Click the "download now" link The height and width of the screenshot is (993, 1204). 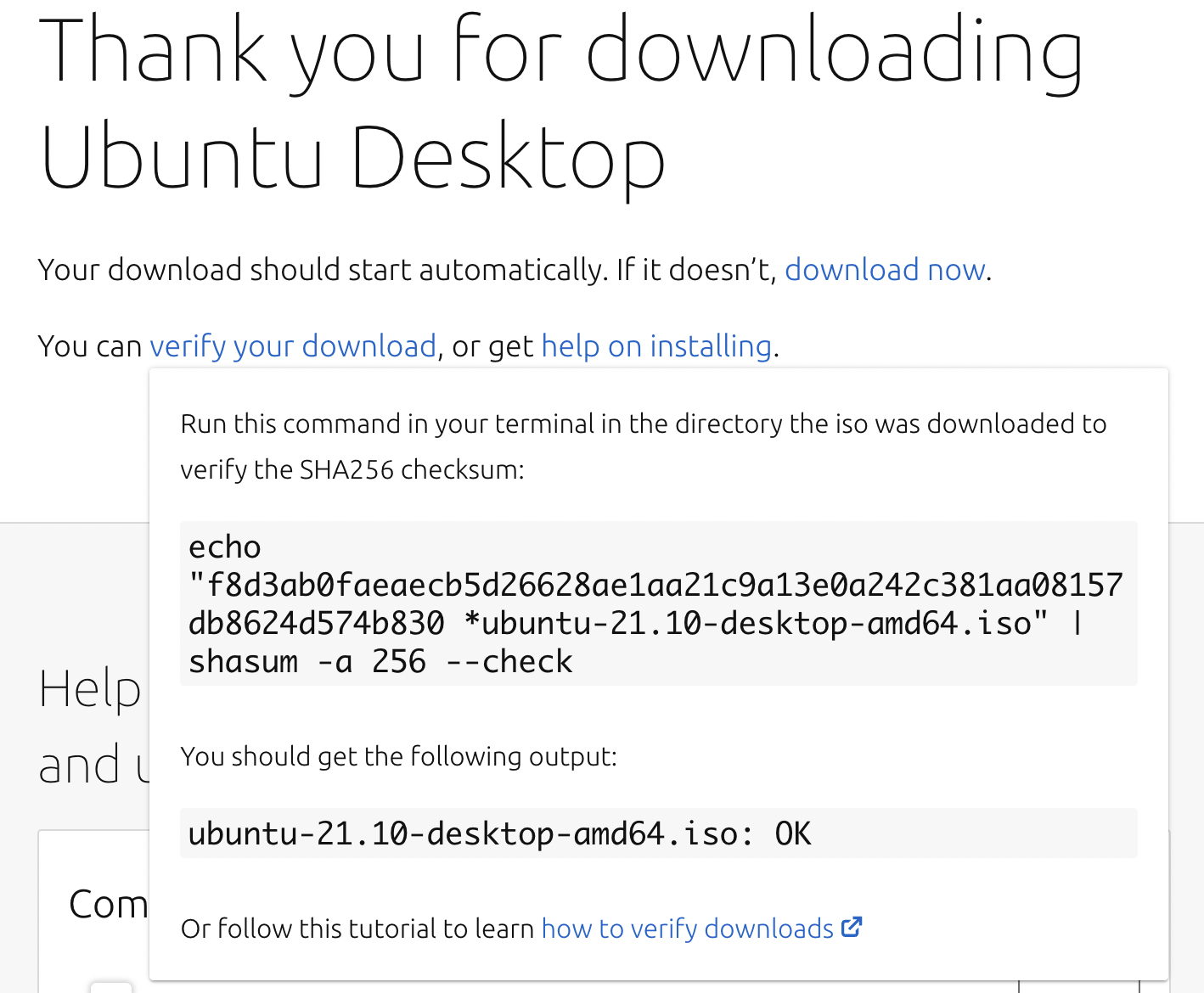885,270
